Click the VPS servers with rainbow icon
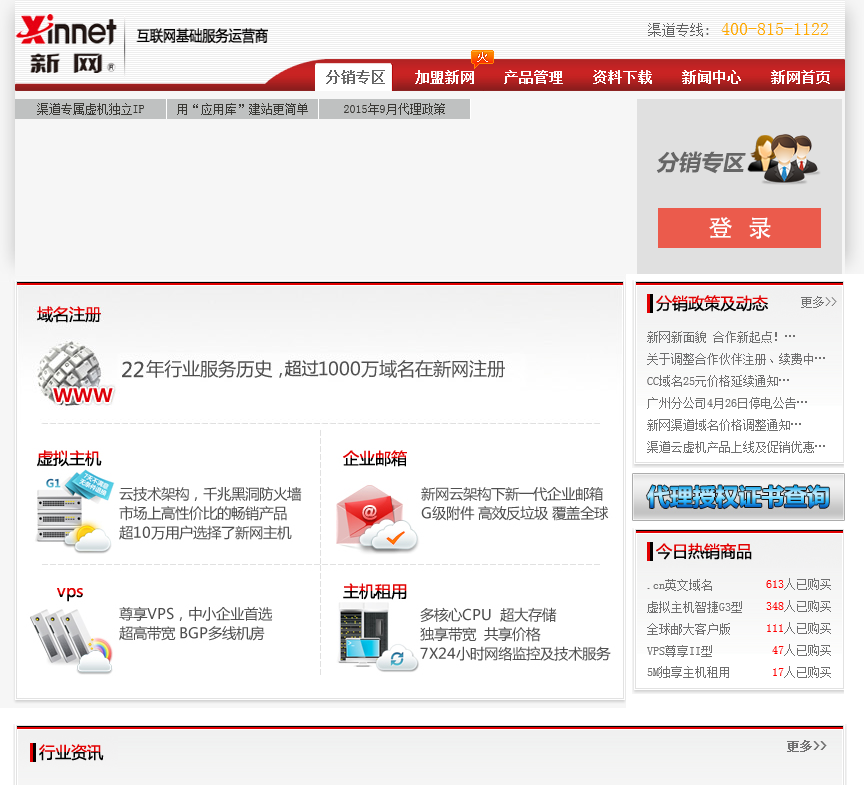The image size is (864, 785). (71, 641)
